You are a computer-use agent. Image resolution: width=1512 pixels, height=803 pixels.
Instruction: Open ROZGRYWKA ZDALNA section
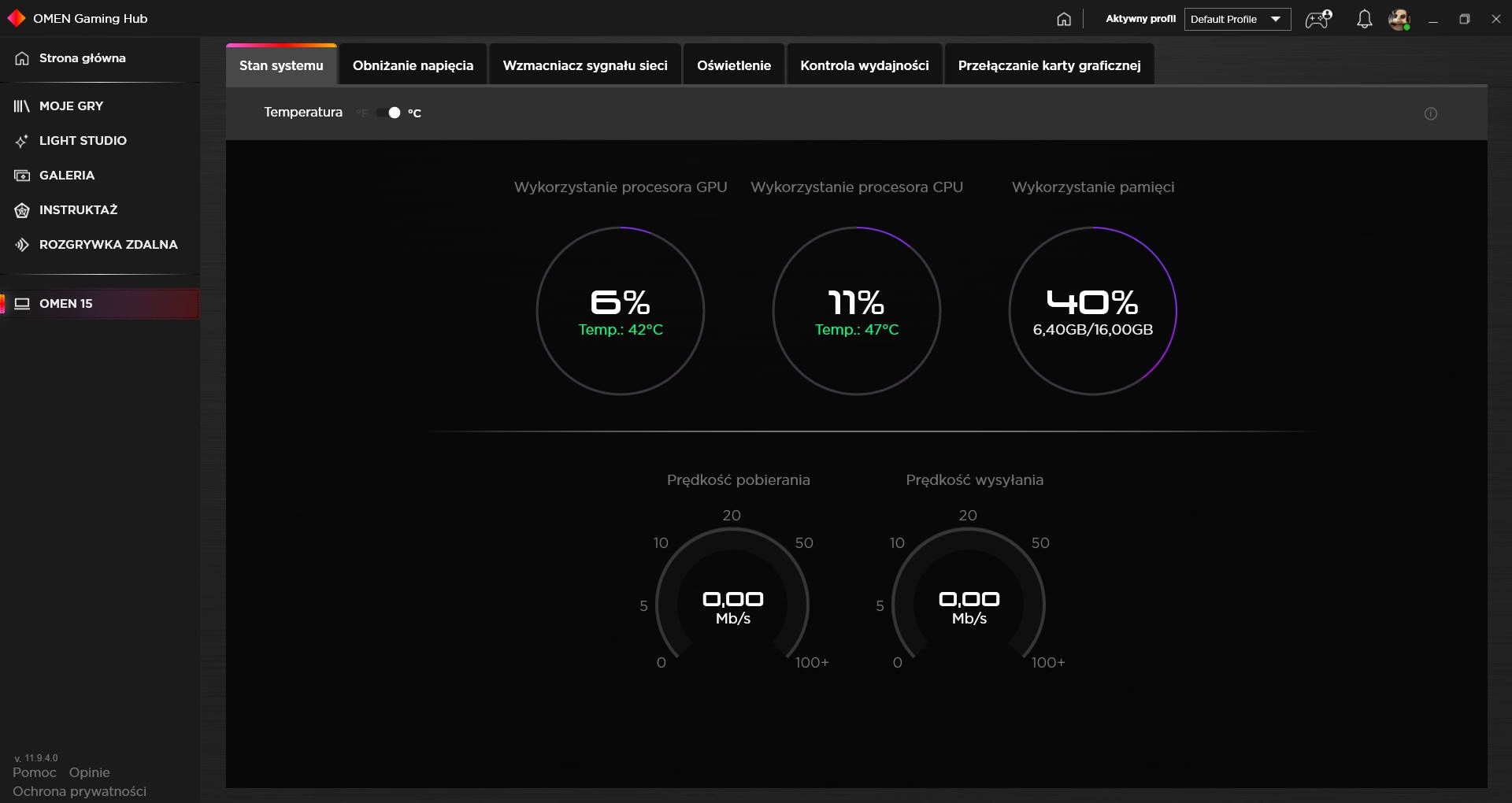(x=100, y=245)
